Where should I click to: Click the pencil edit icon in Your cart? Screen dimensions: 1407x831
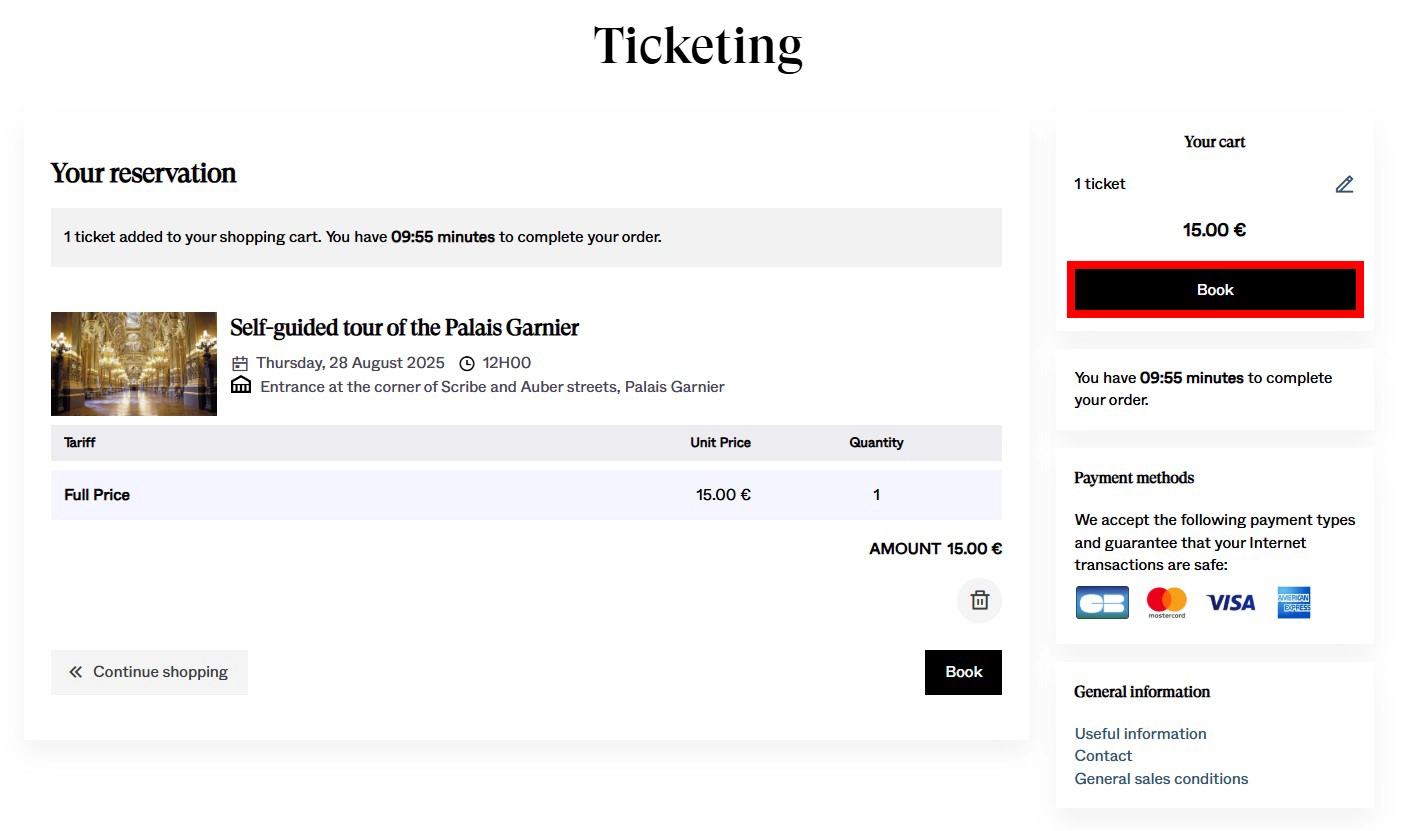pos(1344,185)
